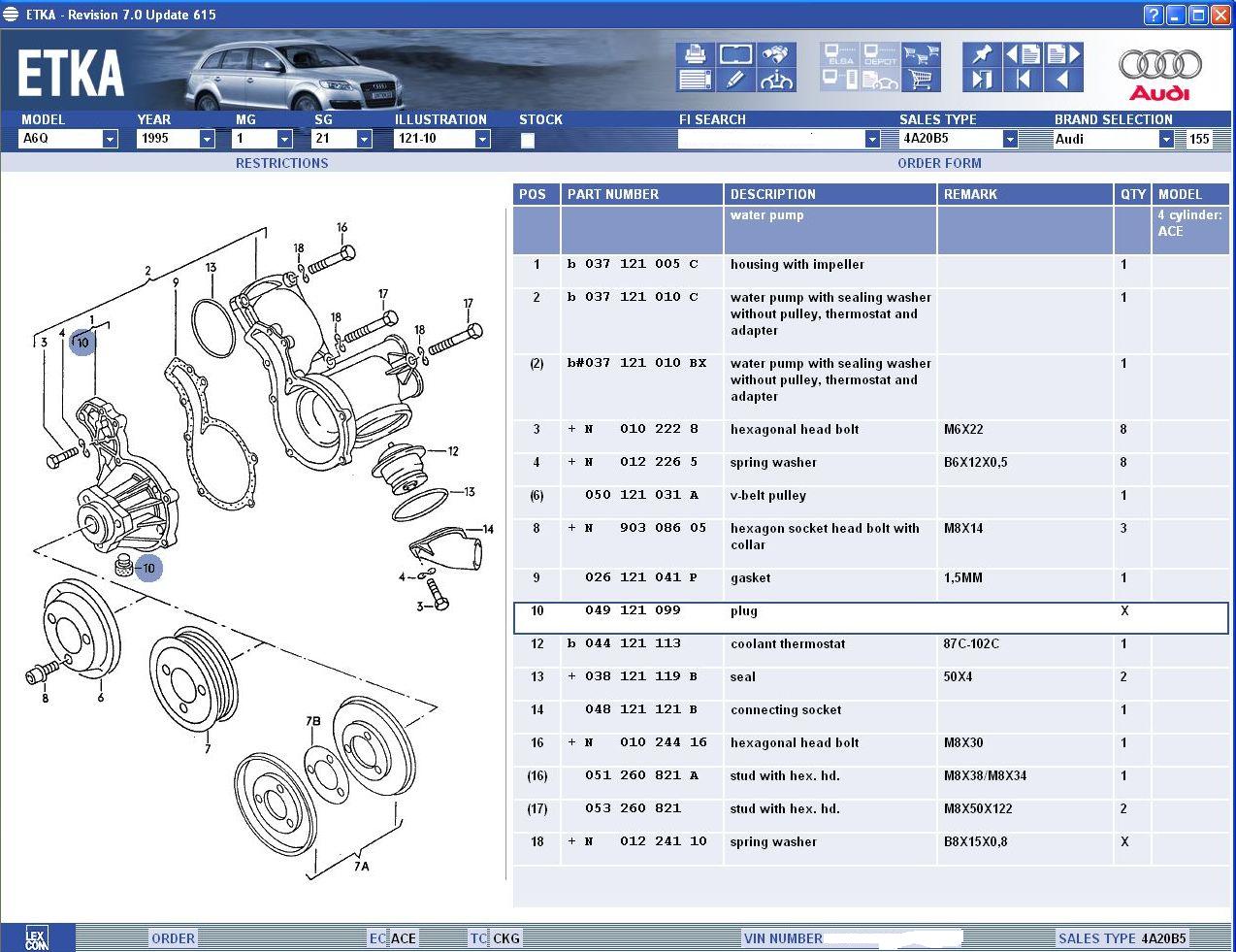Click the printer icon in the toolbar

click(695, 54)
